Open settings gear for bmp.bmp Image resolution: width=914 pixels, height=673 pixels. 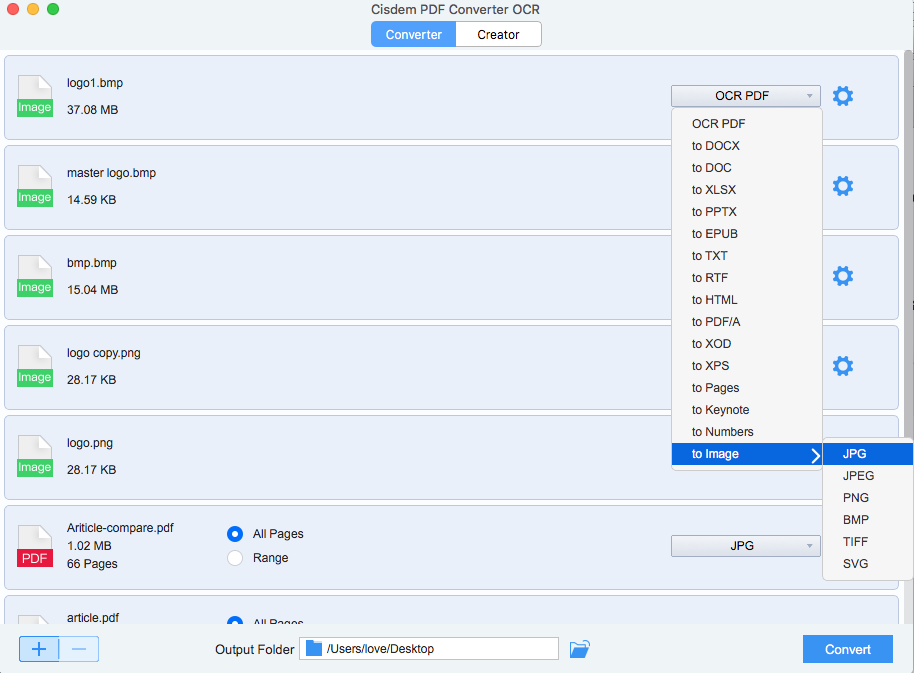click(842, 276)
